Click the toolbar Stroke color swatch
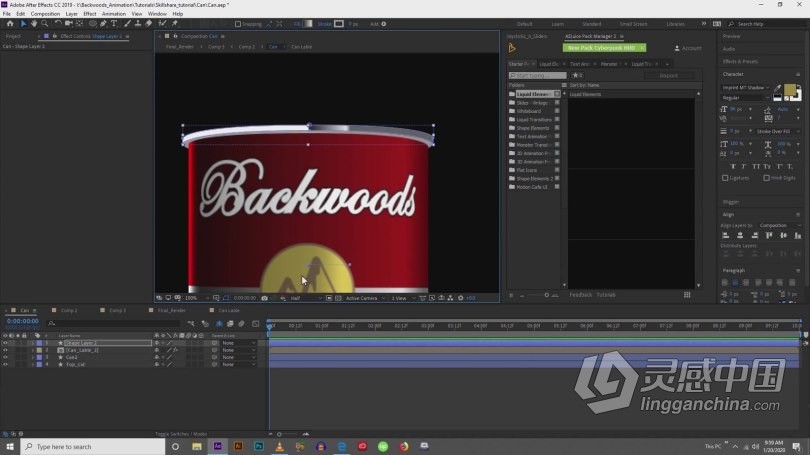 [339, 24]
